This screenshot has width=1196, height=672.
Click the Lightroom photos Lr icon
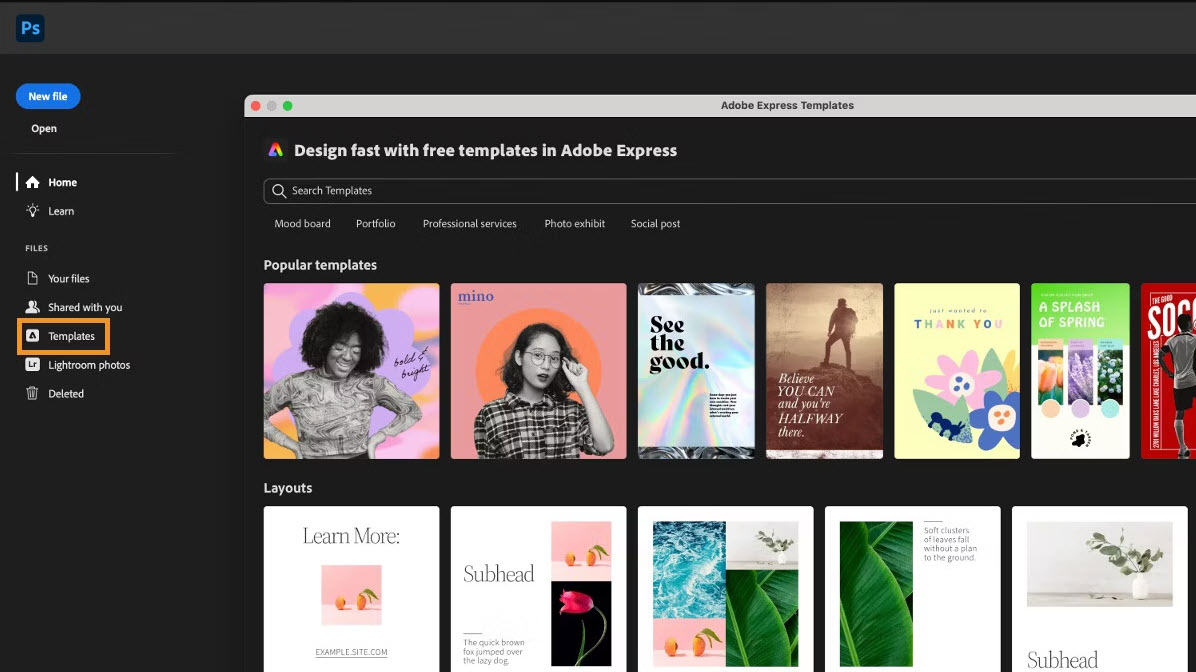tap(33, 365)
